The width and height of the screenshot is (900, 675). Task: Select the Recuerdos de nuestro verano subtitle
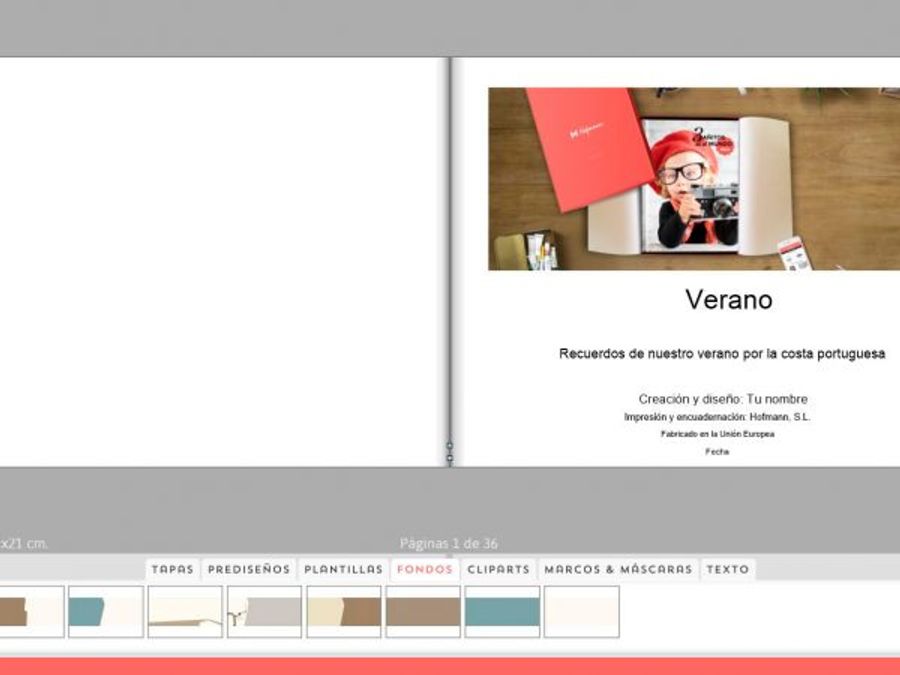tap(721, 354)
